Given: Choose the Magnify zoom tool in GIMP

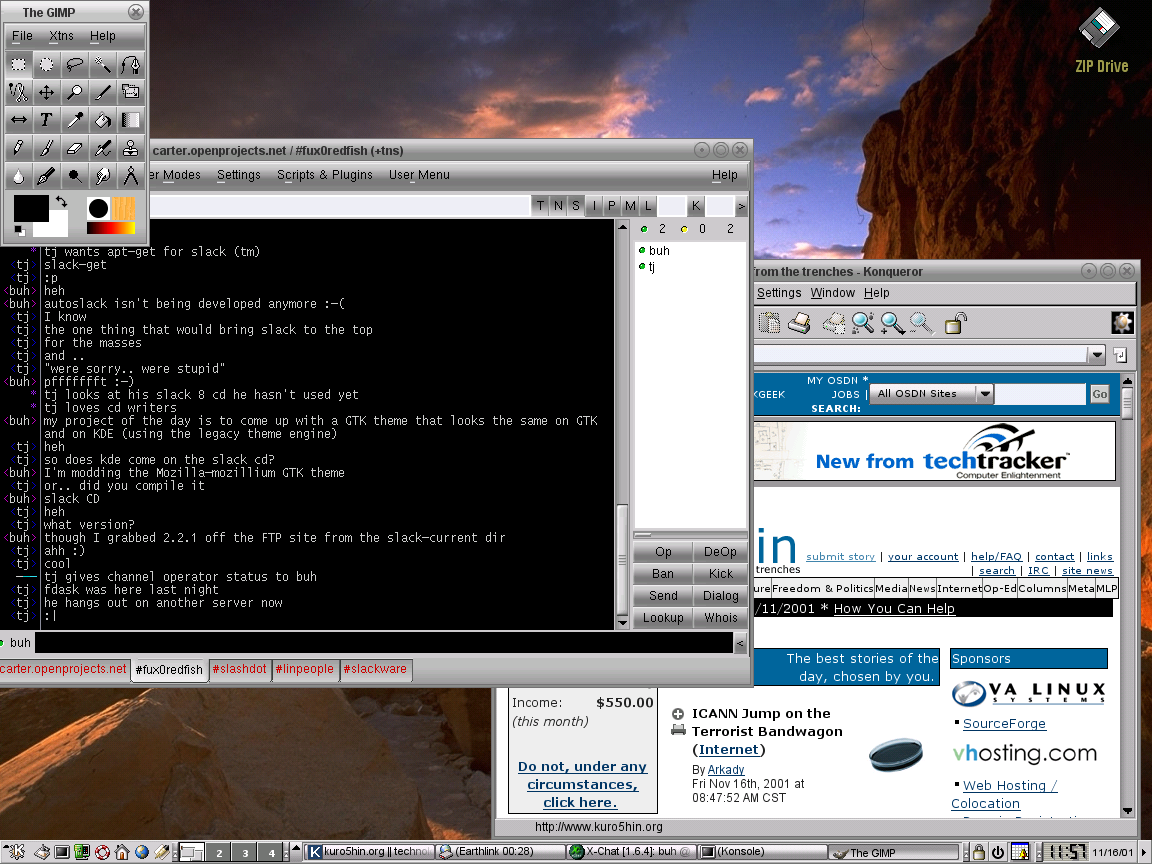Looking at the screenshot, I should point(74,92).
